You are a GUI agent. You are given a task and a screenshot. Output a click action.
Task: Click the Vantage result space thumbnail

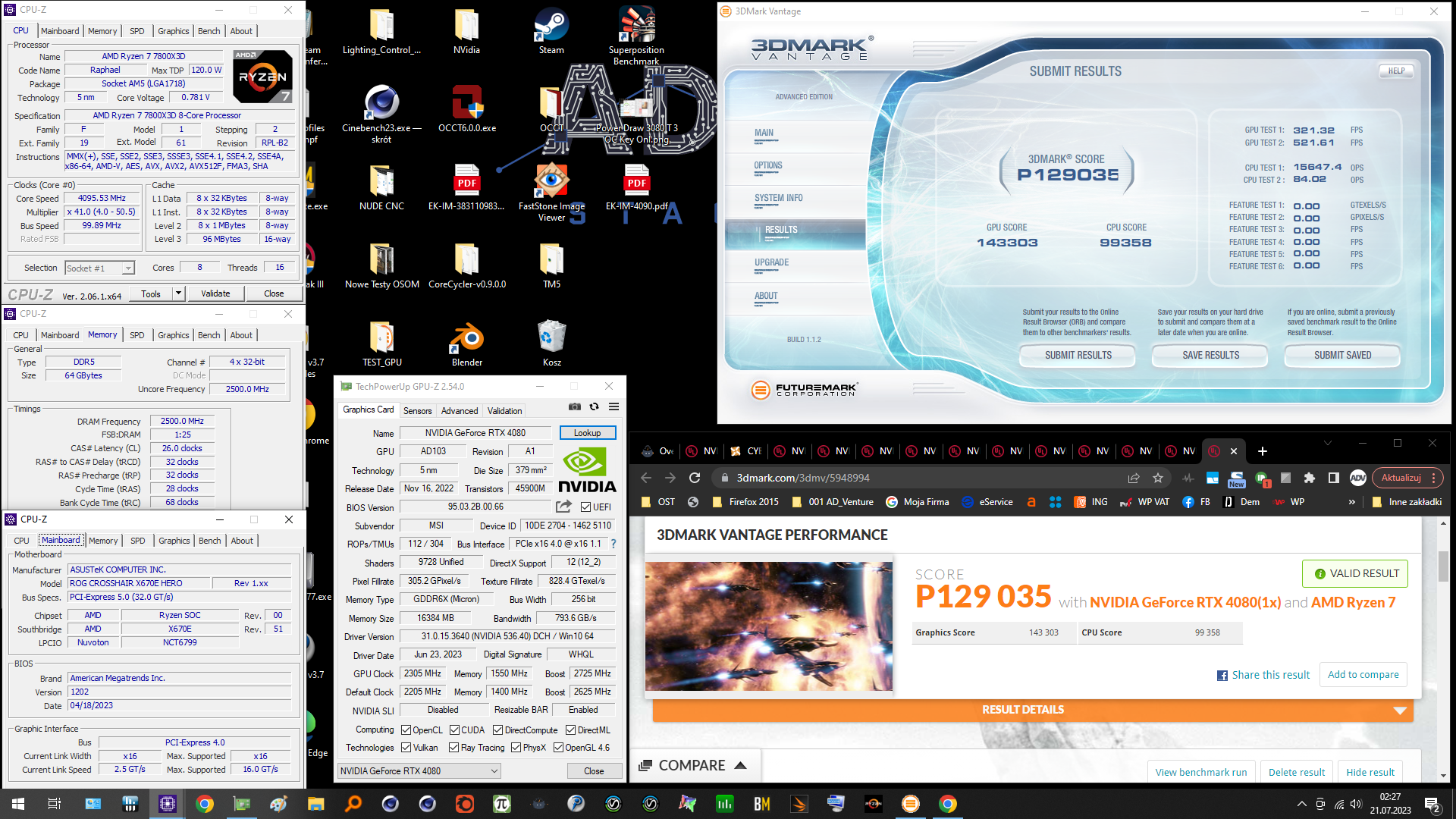(769, 626)
